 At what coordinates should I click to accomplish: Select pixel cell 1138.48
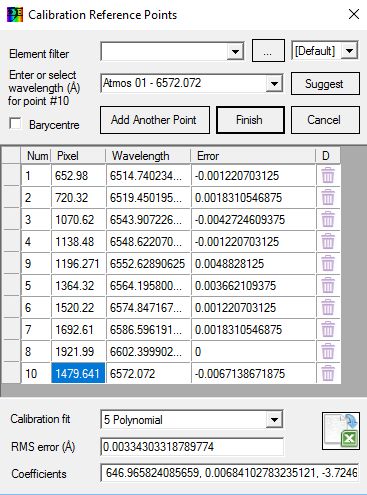click(x=78, y=241)
